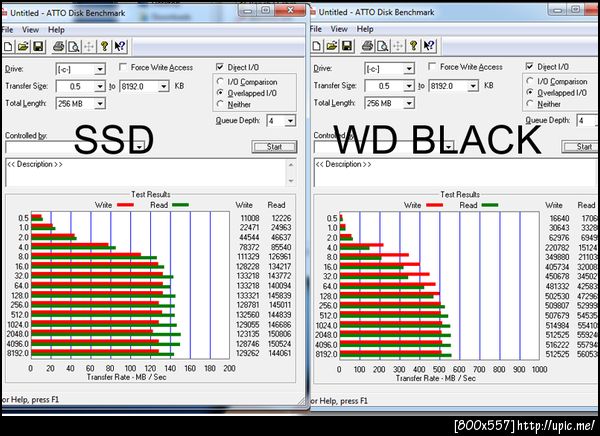The width and height of the screenshot is (600, 436).
Task: Click Open folder icon in right window toolbar
Action: pos(332,46)
